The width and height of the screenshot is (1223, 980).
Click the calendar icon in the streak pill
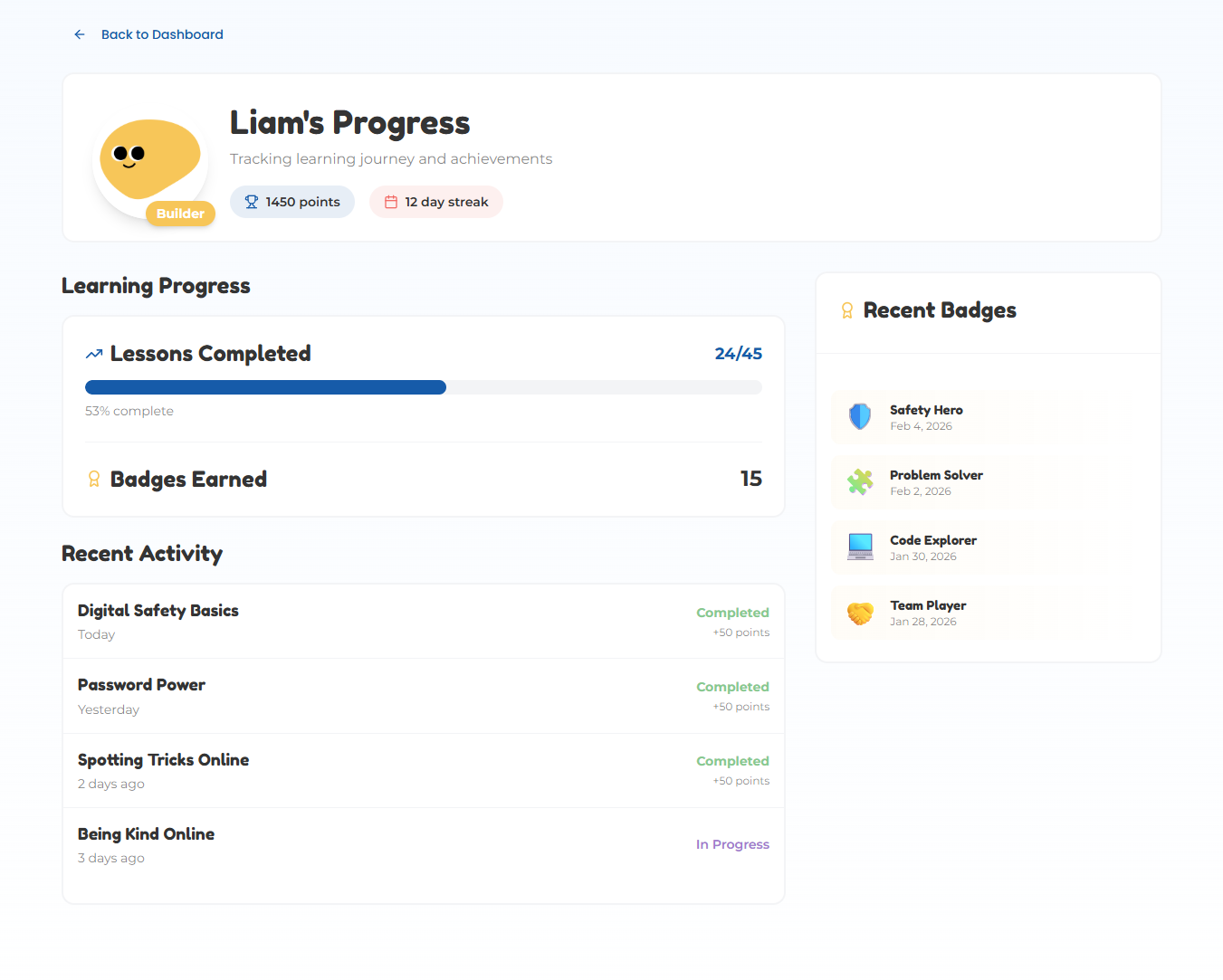(391, 202)
